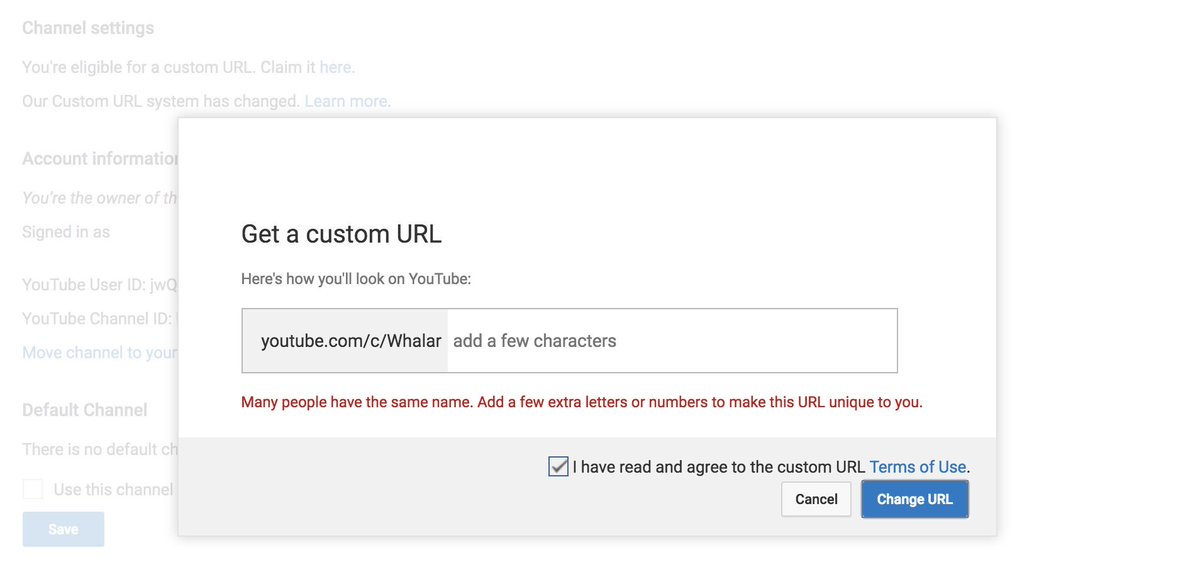Click the 'add a few characters' input field
This screenshot has height=577, width=1200.
(672, 341)
